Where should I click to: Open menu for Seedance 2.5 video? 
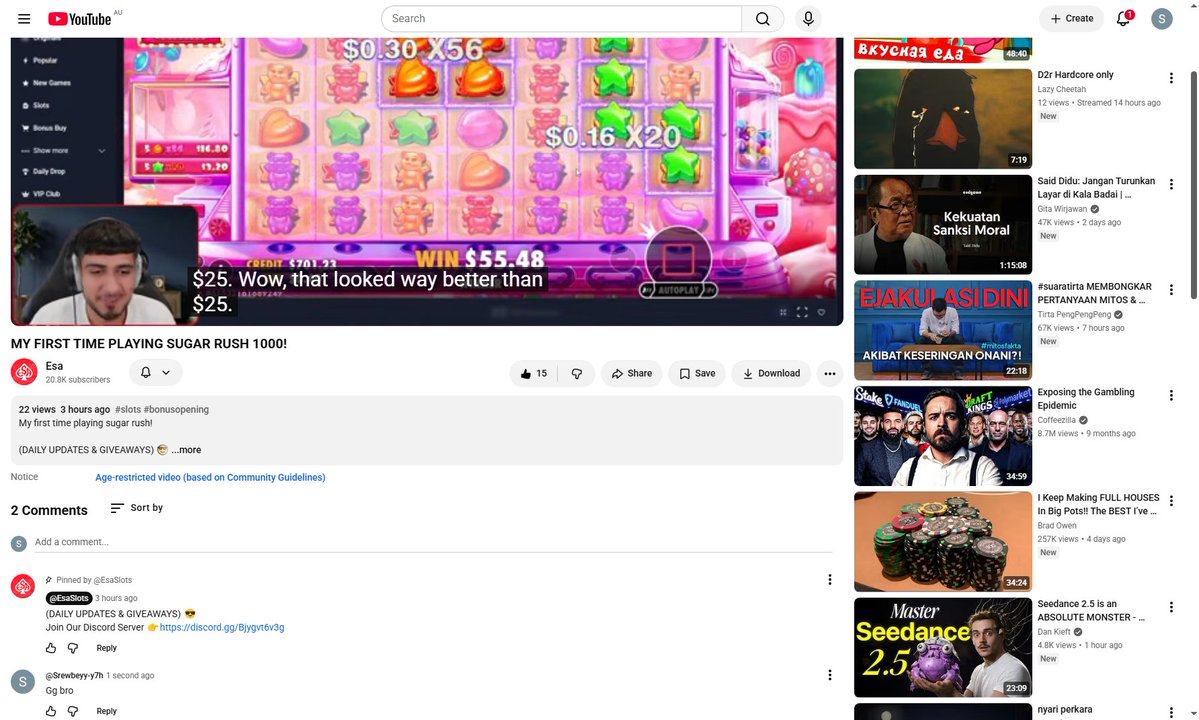[x=1171, y=607]
